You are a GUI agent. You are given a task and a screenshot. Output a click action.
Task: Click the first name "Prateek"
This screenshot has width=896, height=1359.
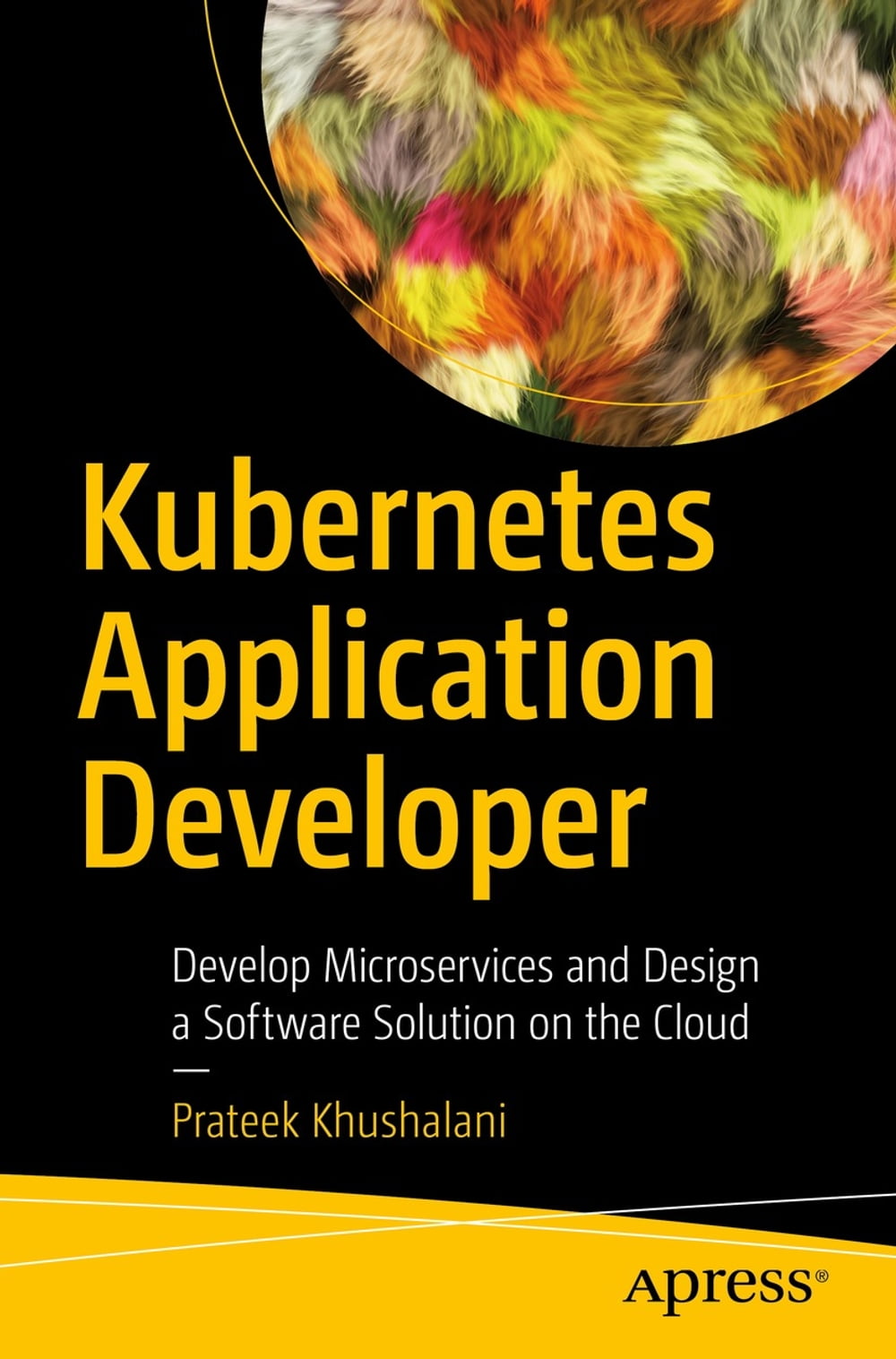(x=236, y=1122)
